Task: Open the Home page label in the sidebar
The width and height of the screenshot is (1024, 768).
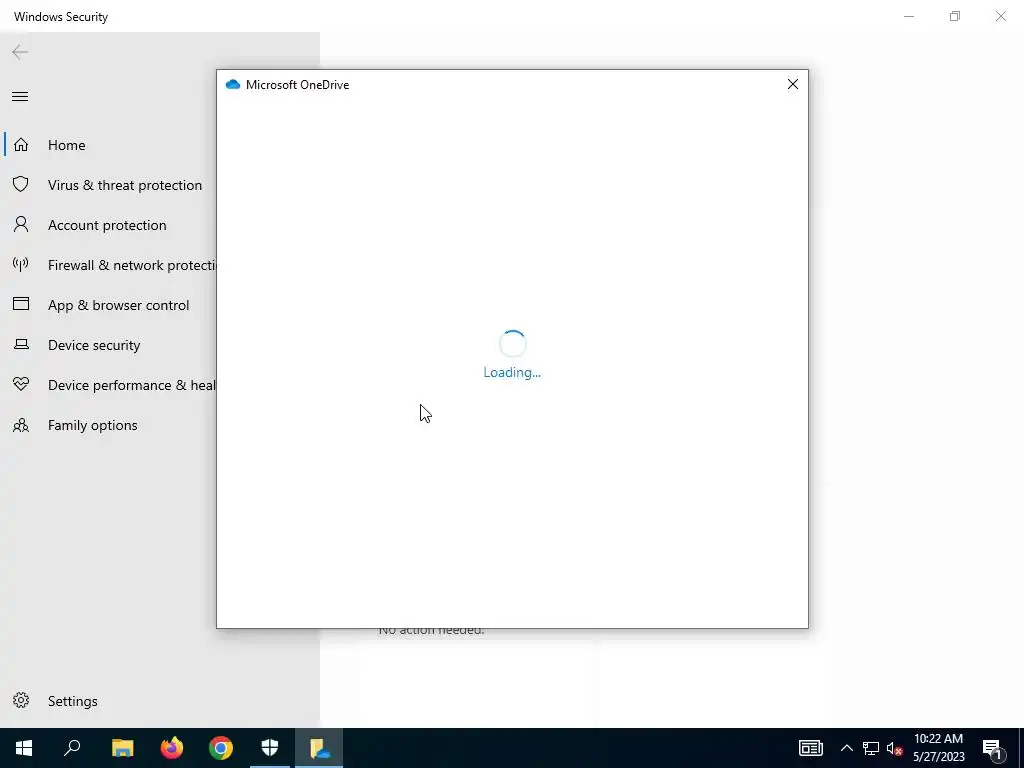Action: pos(67,145)
